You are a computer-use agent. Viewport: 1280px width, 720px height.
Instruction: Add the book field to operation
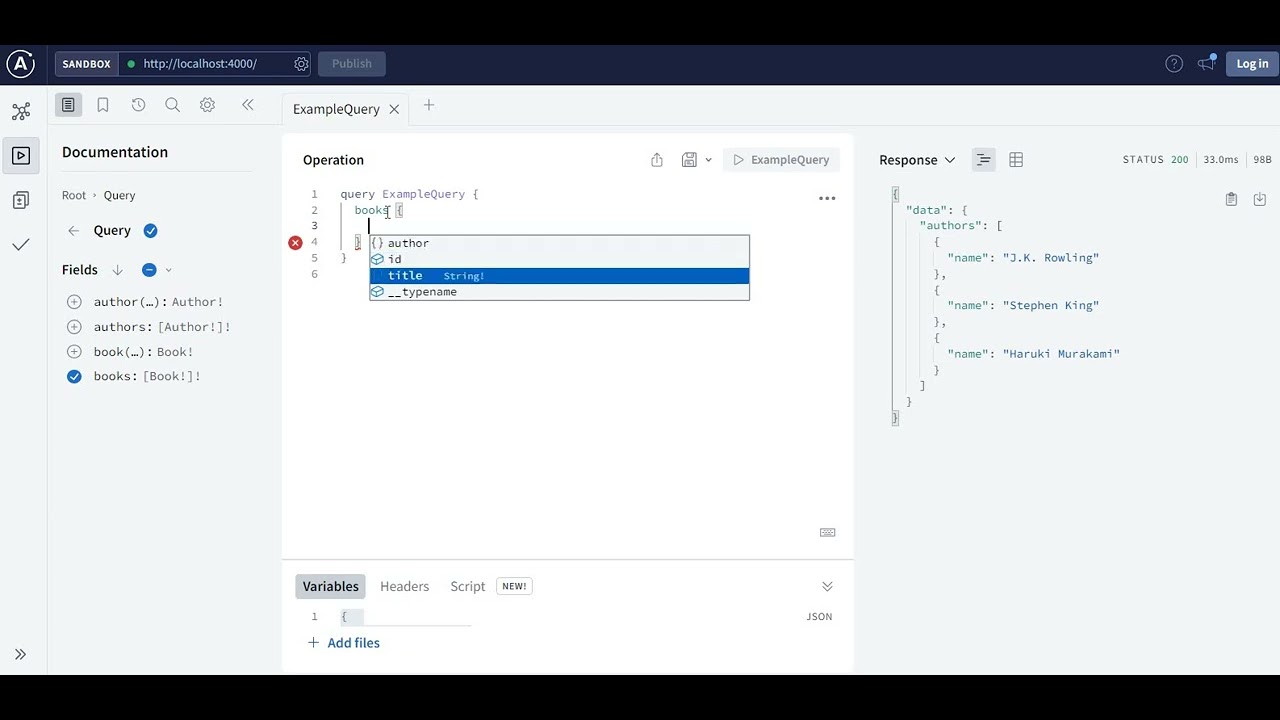pos(74,352)
